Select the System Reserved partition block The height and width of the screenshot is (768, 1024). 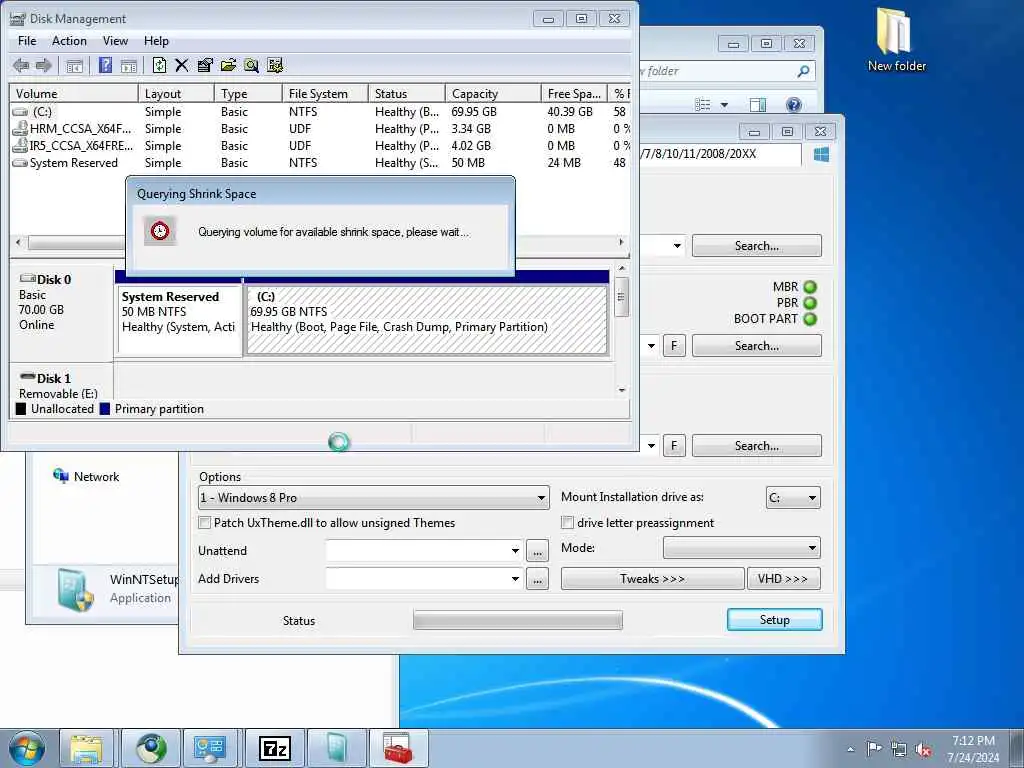click(x=178, y=320)
